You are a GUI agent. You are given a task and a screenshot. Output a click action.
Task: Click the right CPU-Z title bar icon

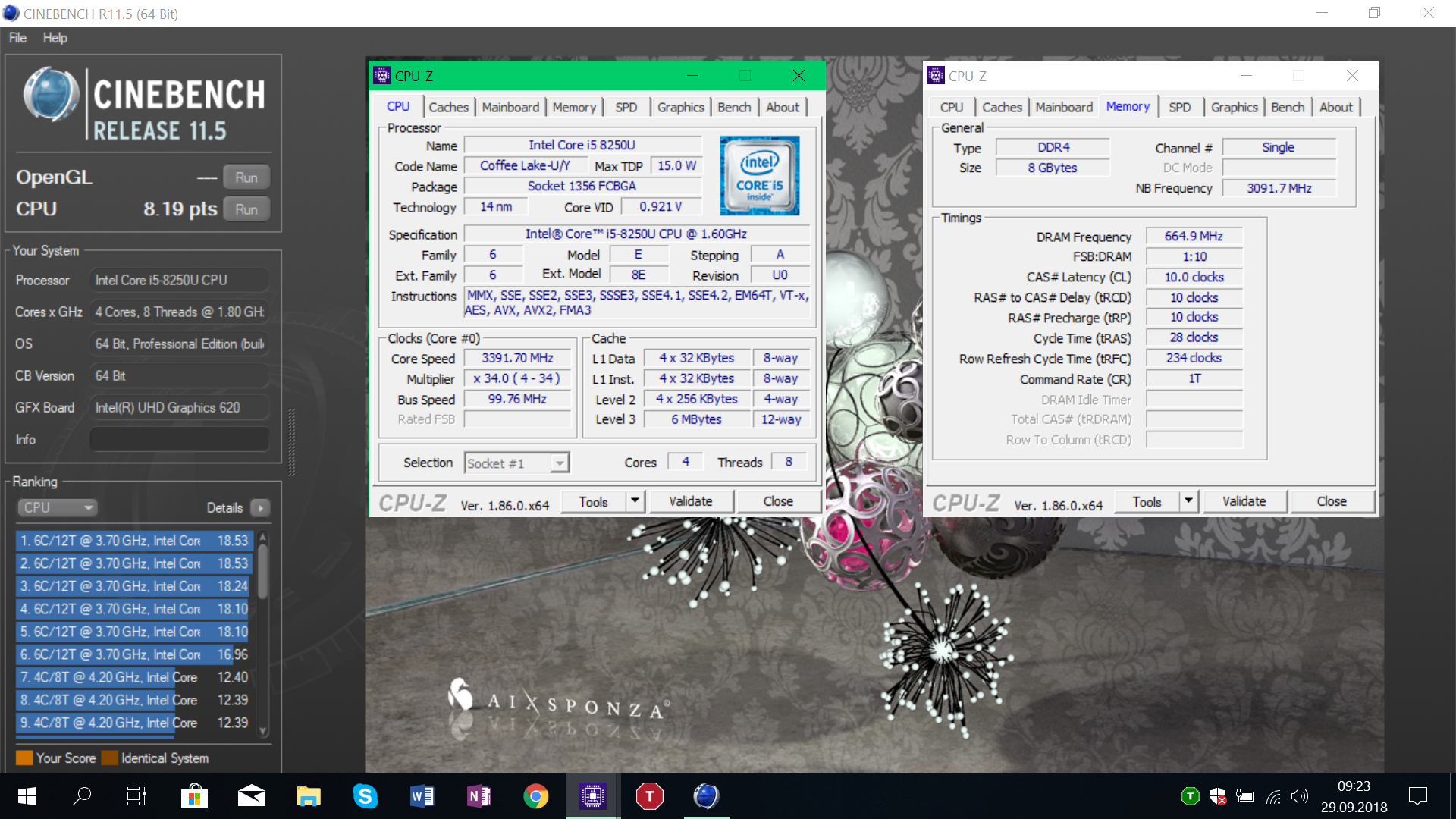[x=936, y=75]
